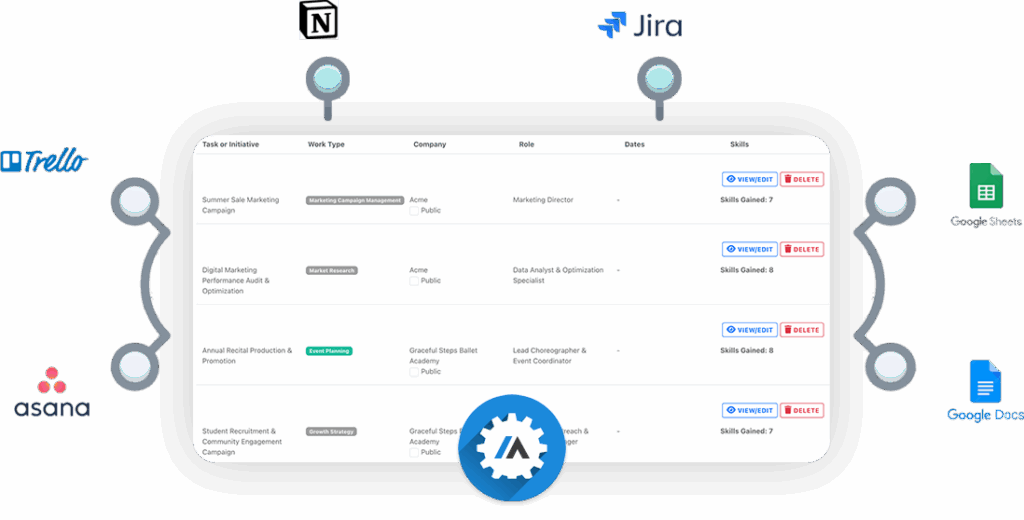Delete the Digital Marketing Performance Audit row
Viewport: 1024px width, 520px height.
tap(802, 250)
